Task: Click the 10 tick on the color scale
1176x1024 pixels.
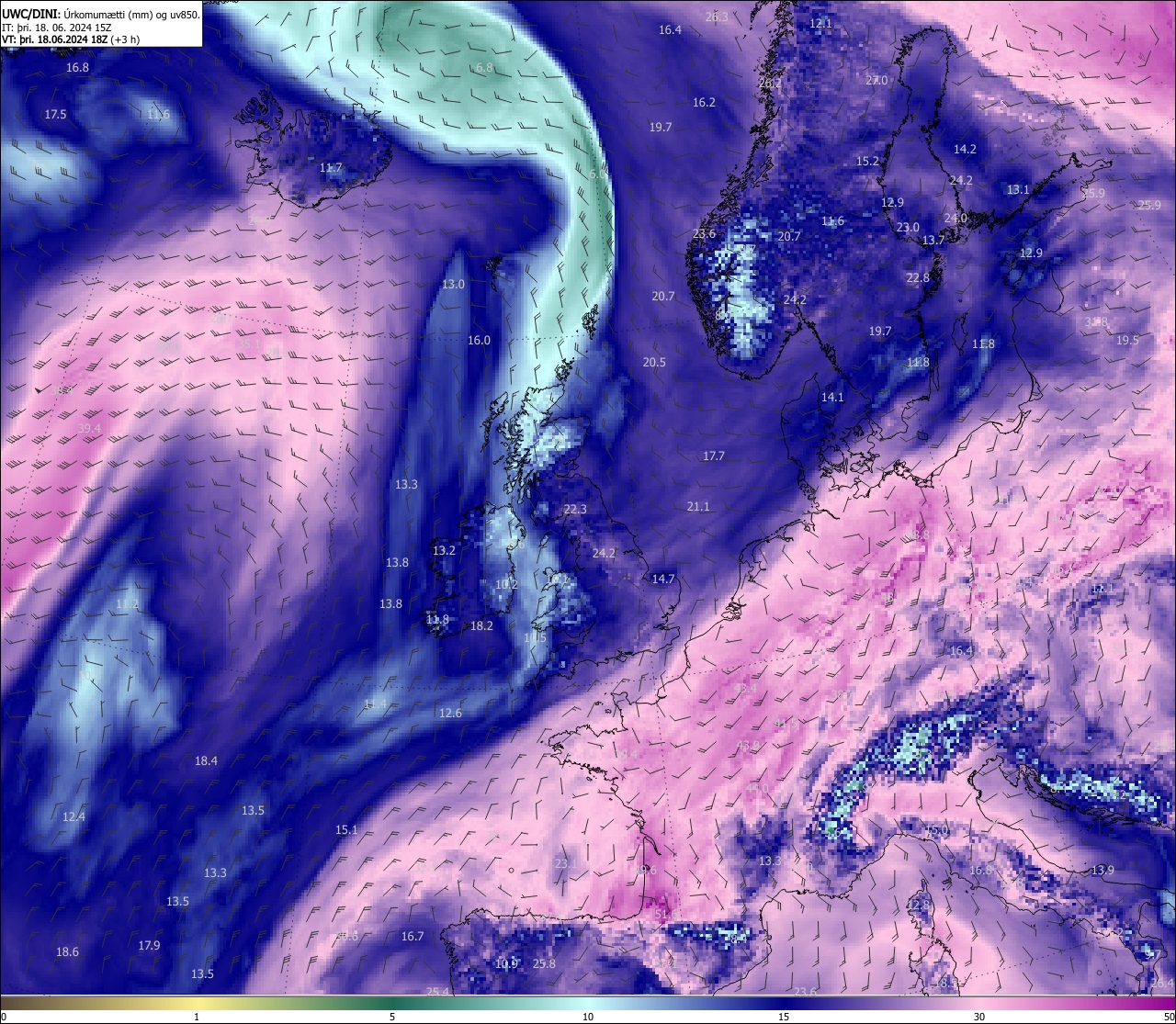Action: tap(588, 1017)
